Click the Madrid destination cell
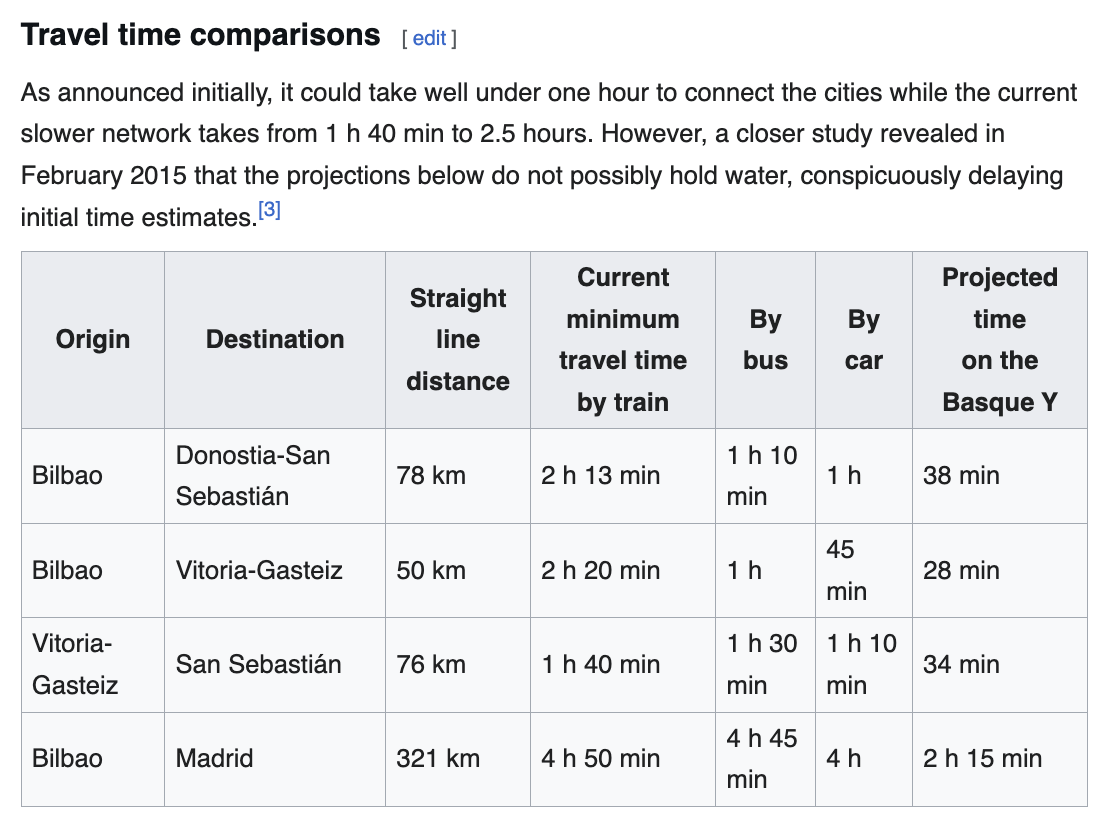This screenshot has height=836, width=1112. coord(214,759)
